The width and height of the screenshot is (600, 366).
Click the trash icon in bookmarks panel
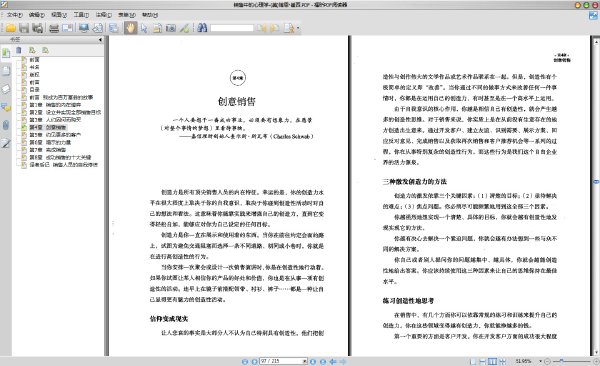click(19, 50)
